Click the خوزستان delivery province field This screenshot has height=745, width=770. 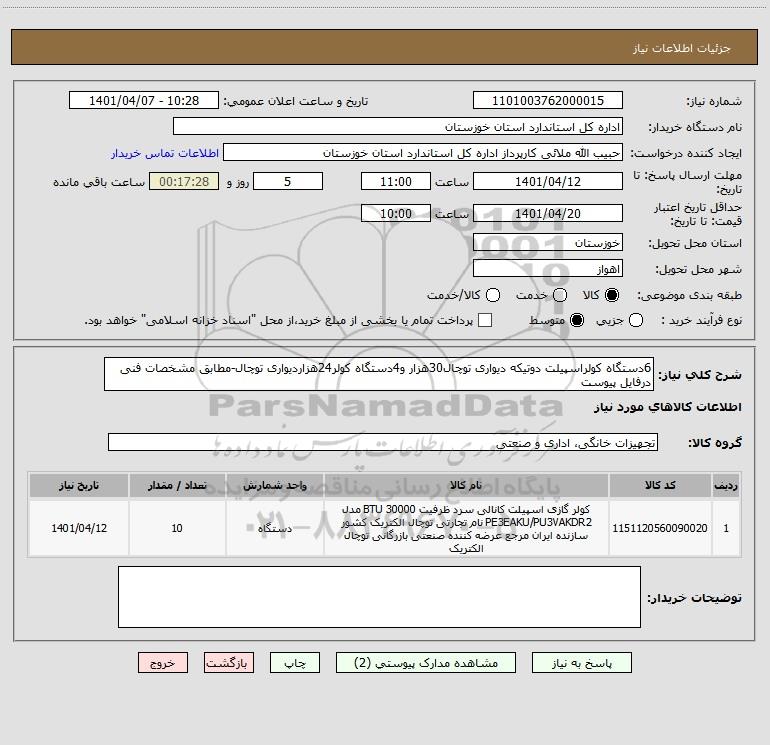[x=548, y=243]
